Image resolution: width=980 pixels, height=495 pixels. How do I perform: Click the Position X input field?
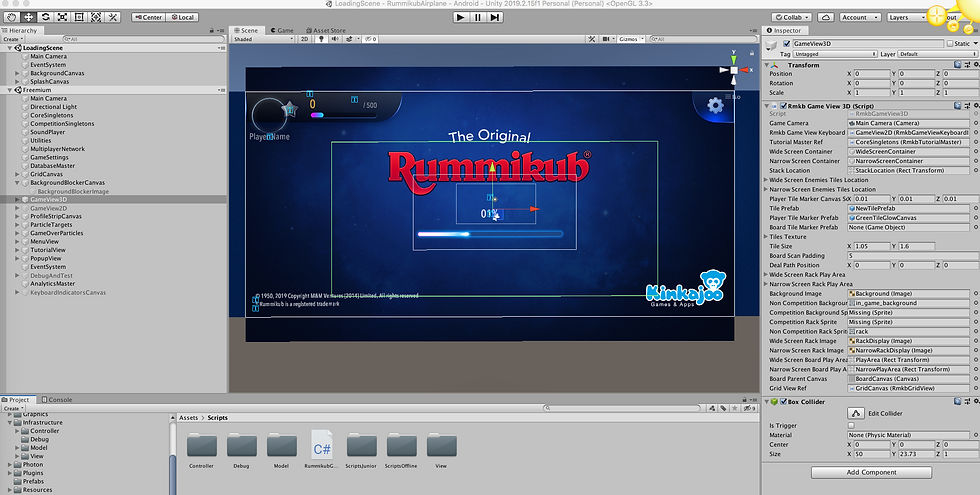871,74
